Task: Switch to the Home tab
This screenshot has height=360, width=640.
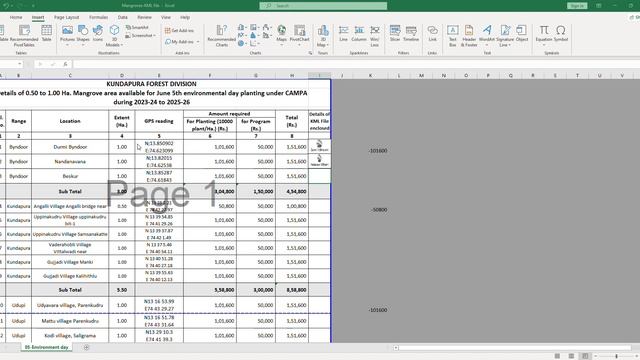Action: 16,17
